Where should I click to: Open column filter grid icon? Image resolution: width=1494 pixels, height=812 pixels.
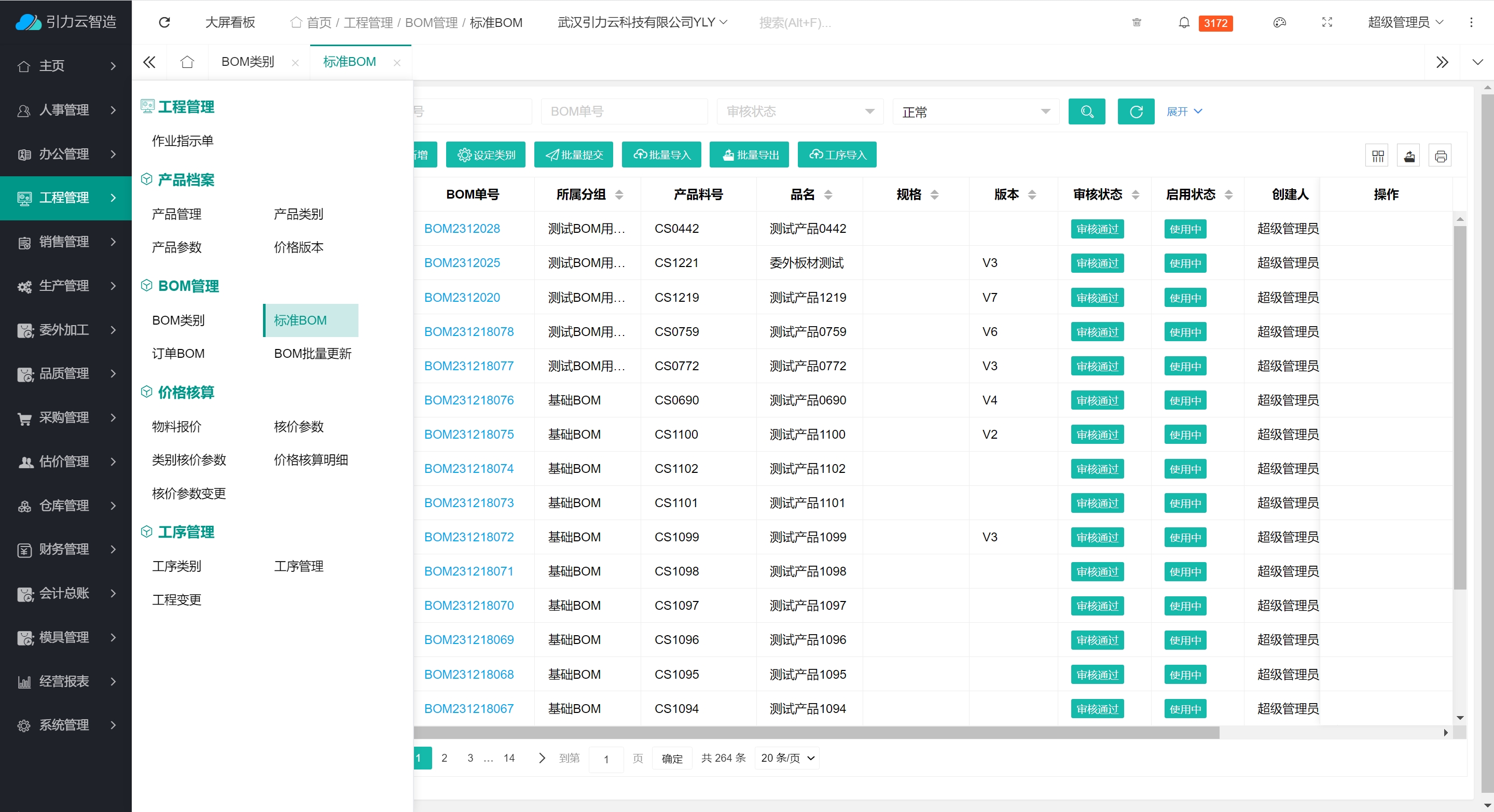pyautogui.click(x=1377, y=156)
